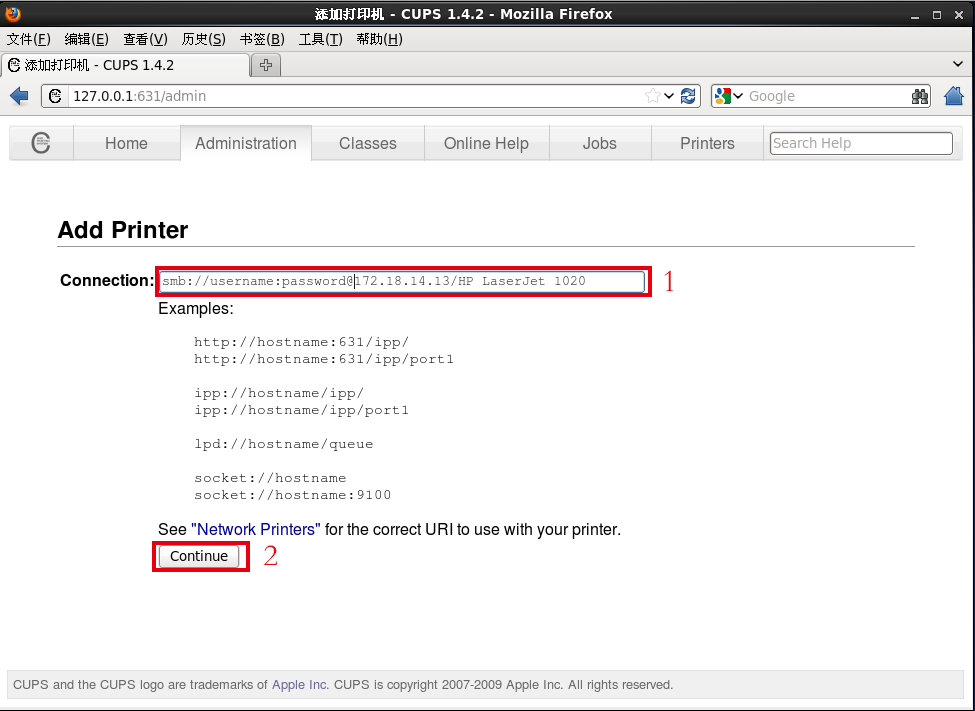Select the Administration tab
This screenshot has width=975, height=711.
coord(246,143)
